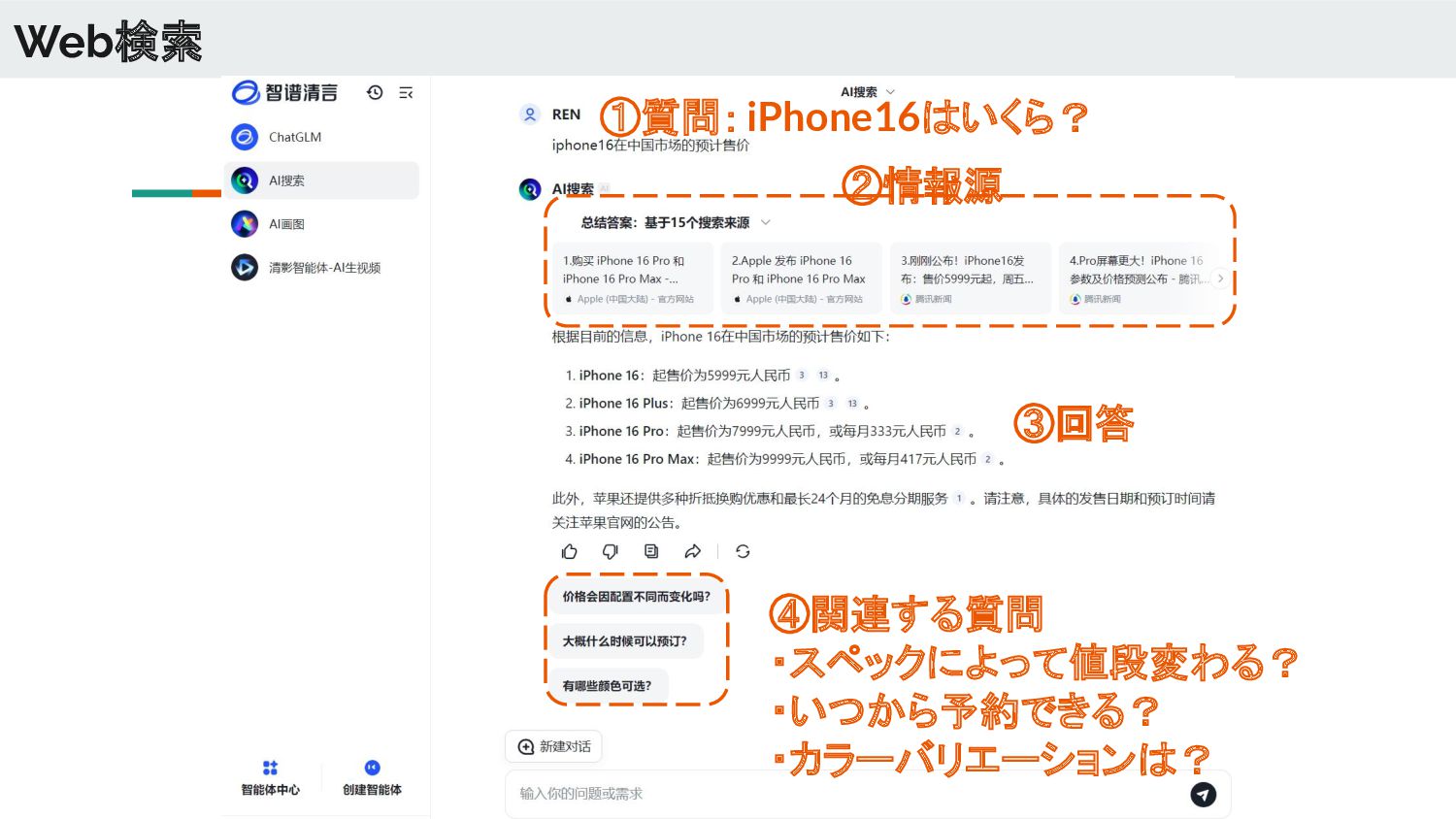Copy the answer text icon
This screenshot has width=1456, height=819.
click(651, 551)
